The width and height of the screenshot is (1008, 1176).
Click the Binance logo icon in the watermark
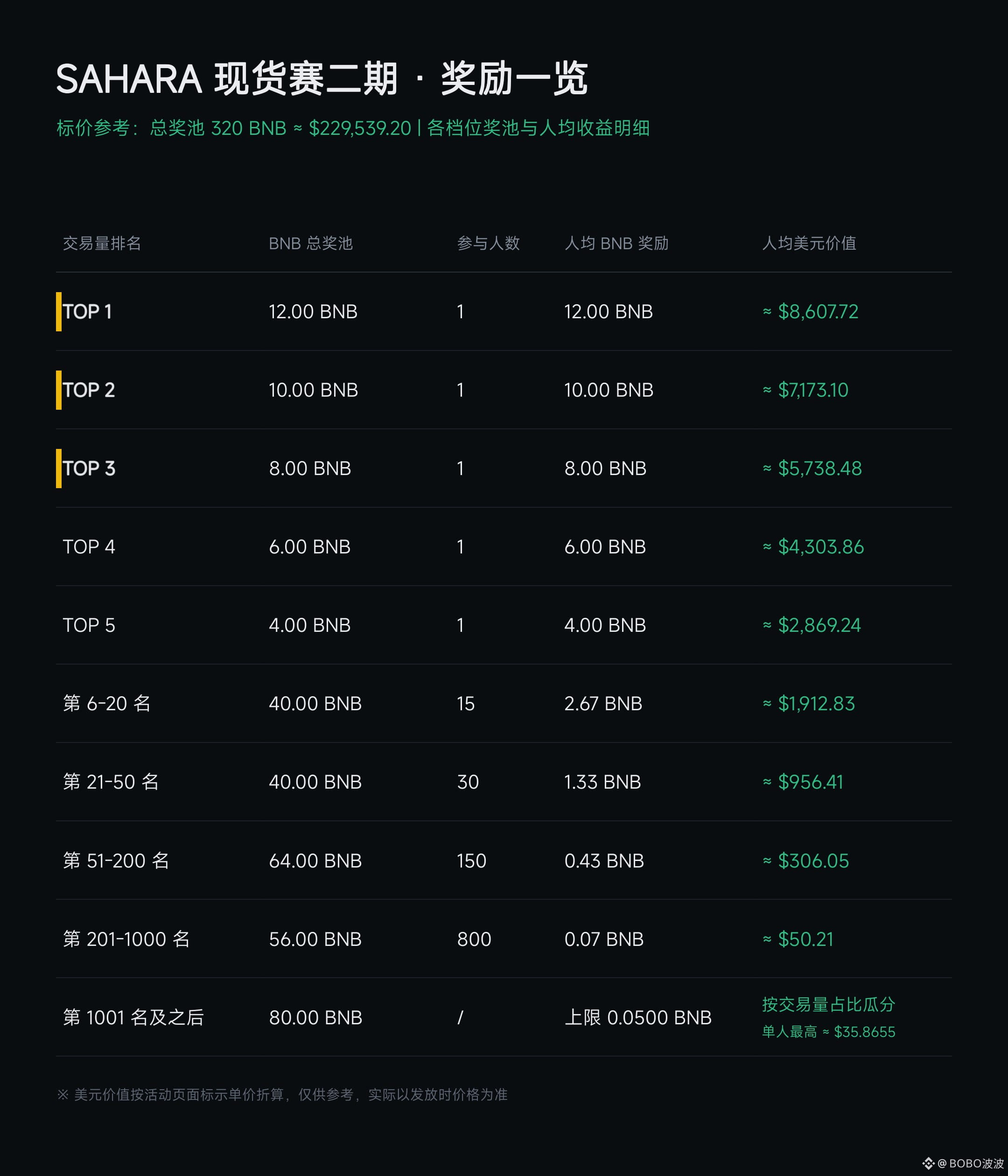click(928, 1163)
